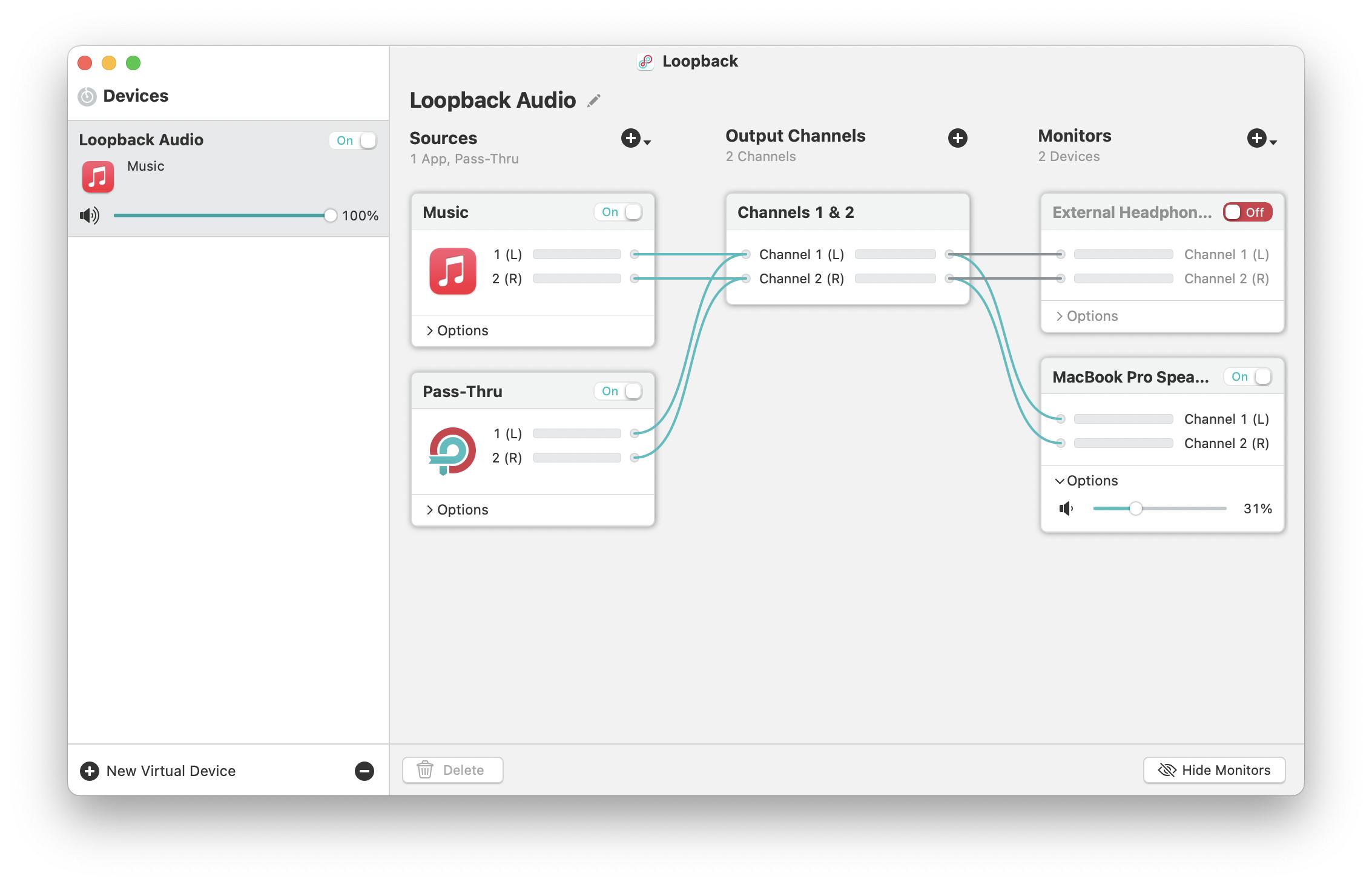
Task: Collapse Options in MacBook Pro Speakers monitor
Action: (x=1086, y=481)
